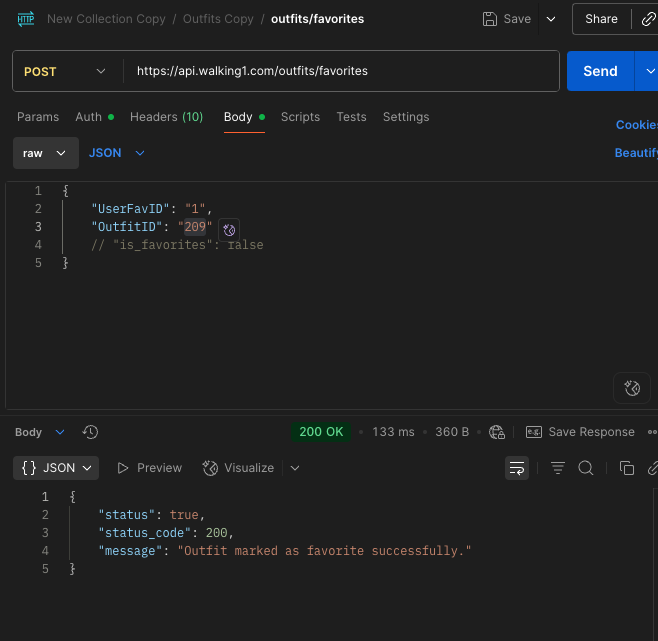Screen dimensions: 658x641
Task: Click Save Response button
Action: (x=580, y=432)
